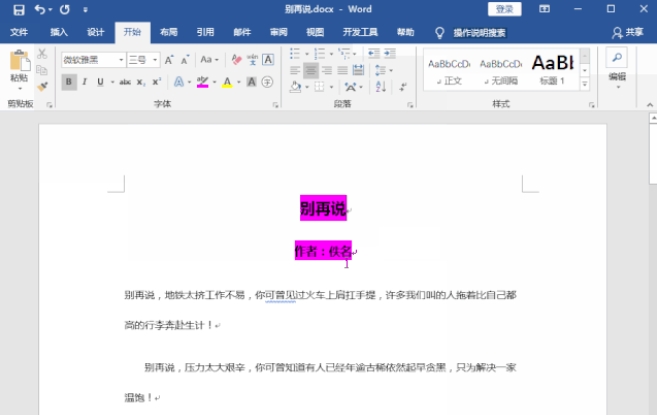Switch to the 设计 ribbon tab
The image size is (657, 415).
point(95,32)
